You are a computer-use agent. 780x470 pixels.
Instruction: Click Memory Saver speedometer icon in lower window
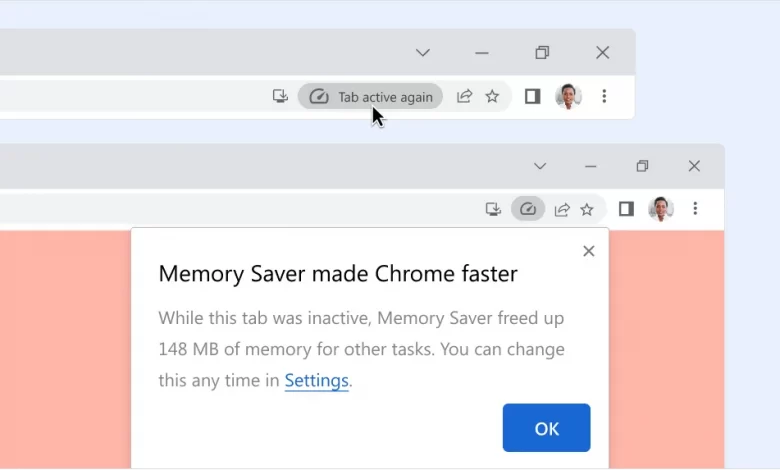point(528,209)
